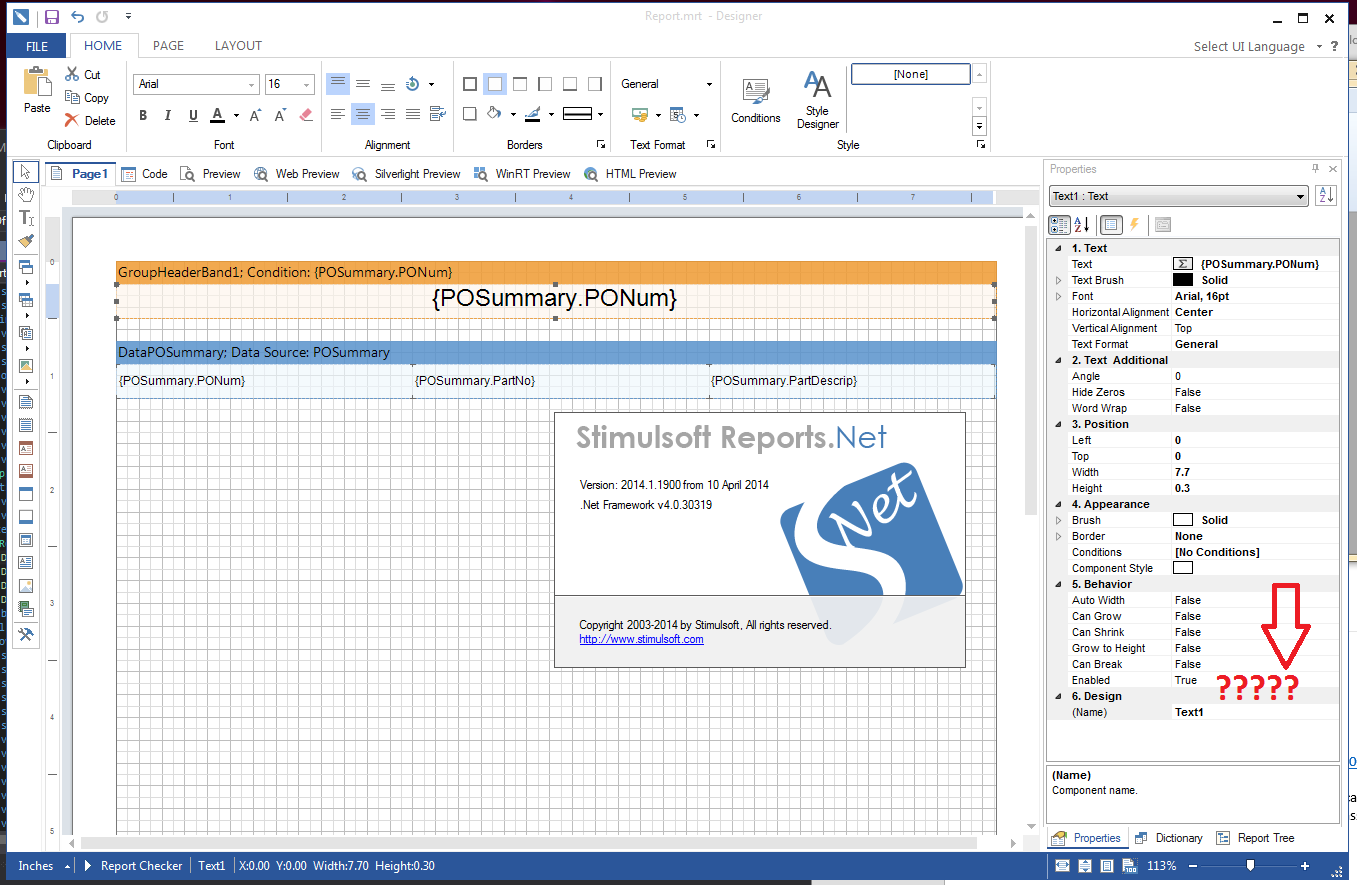Choose the component in Properties dropdown
Viewport: 1357px width, 885px height.
pos(1178,197)
